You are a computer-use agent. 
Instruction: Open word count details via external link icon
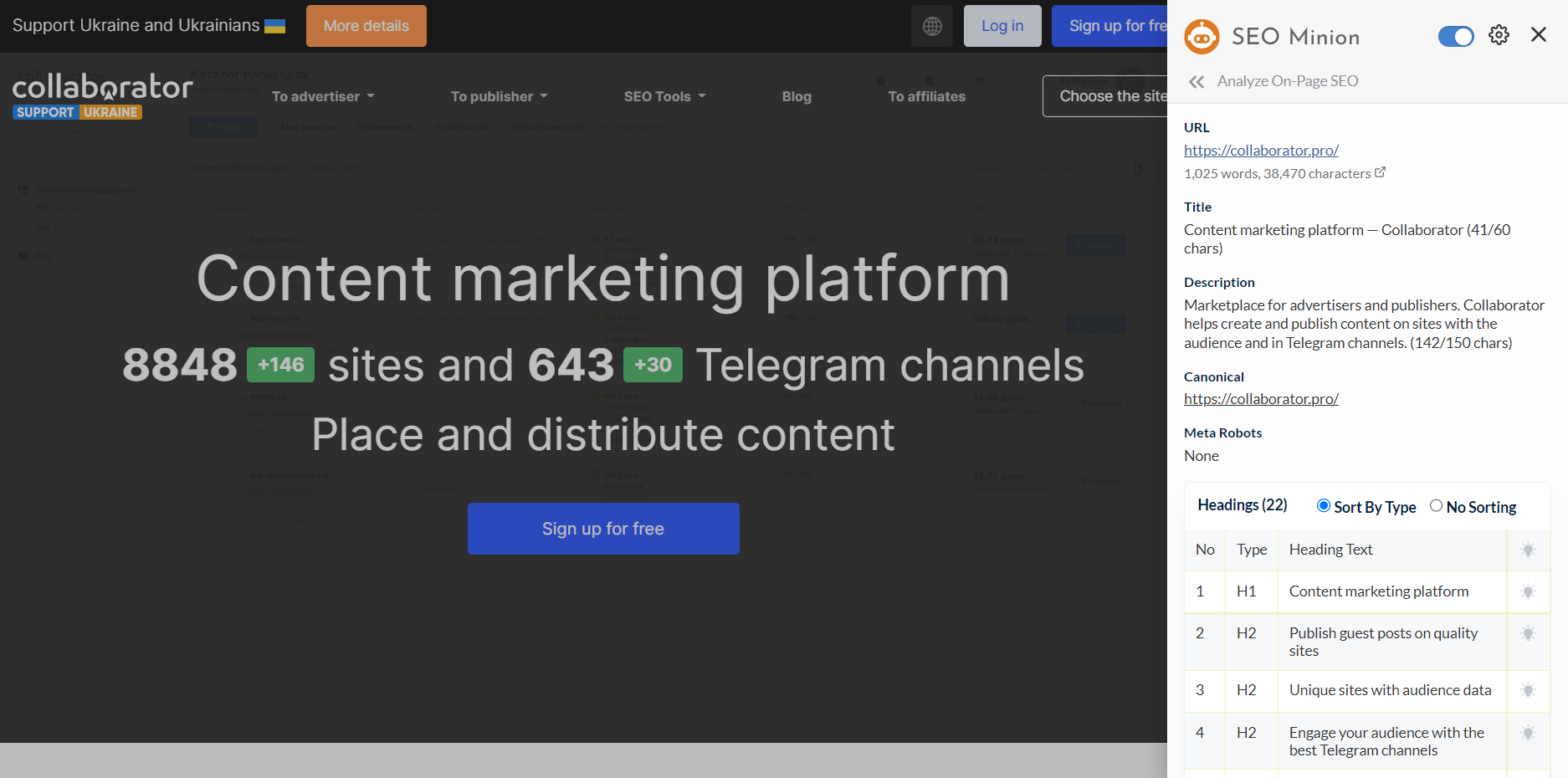[x=1381, y=171]
